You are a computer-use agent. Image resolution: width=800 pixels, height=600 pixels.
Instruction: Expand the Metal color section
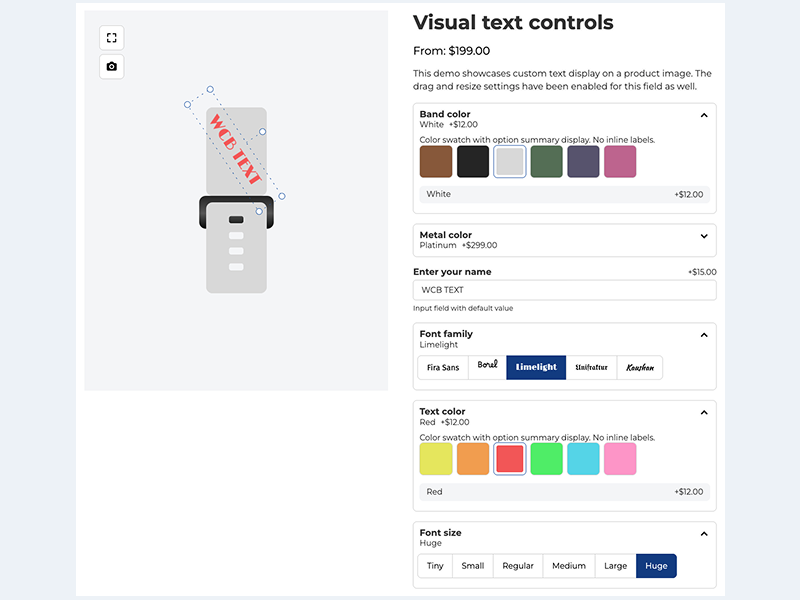click(x=704, y=236)
